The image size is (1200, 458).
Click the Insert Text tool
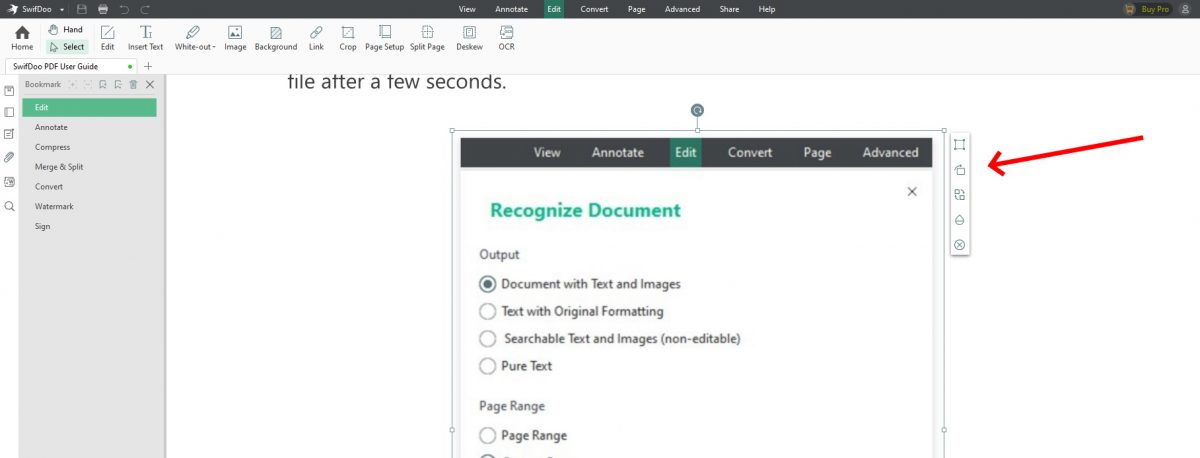(146, 38)
